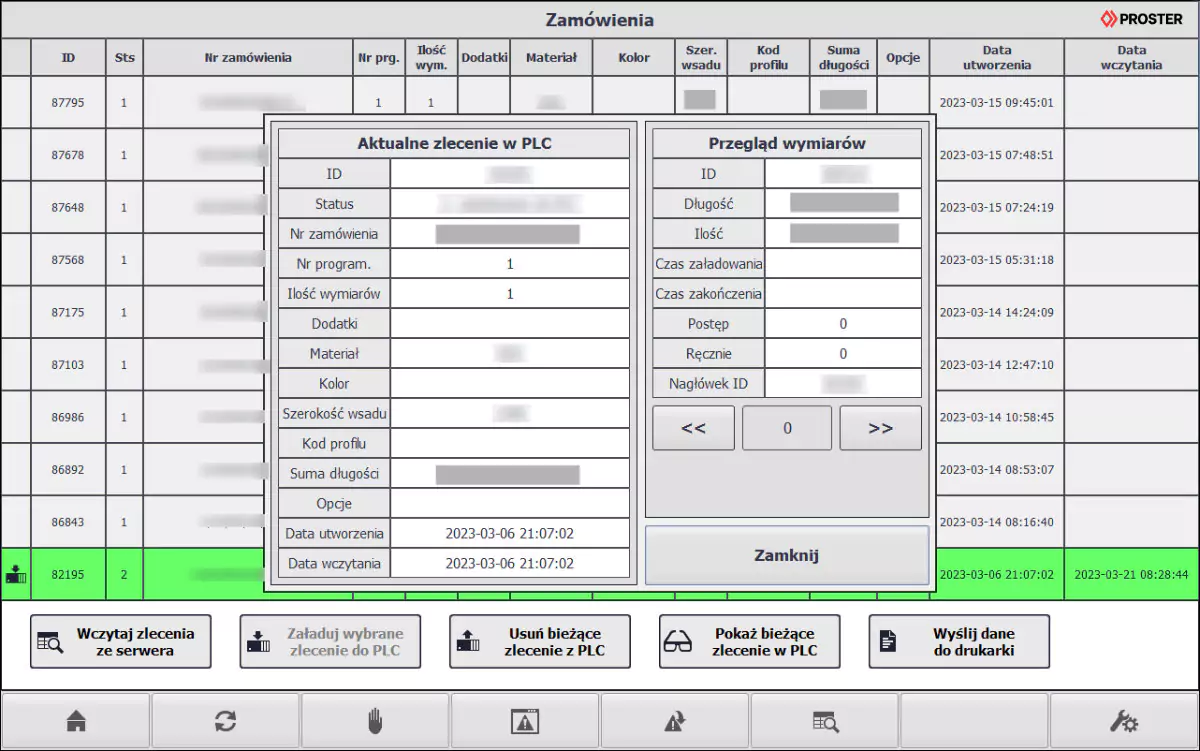Send data with Wyślij dane do drukarki
Viewport: 1200px width, 751px height.
(x=958, y=641)
